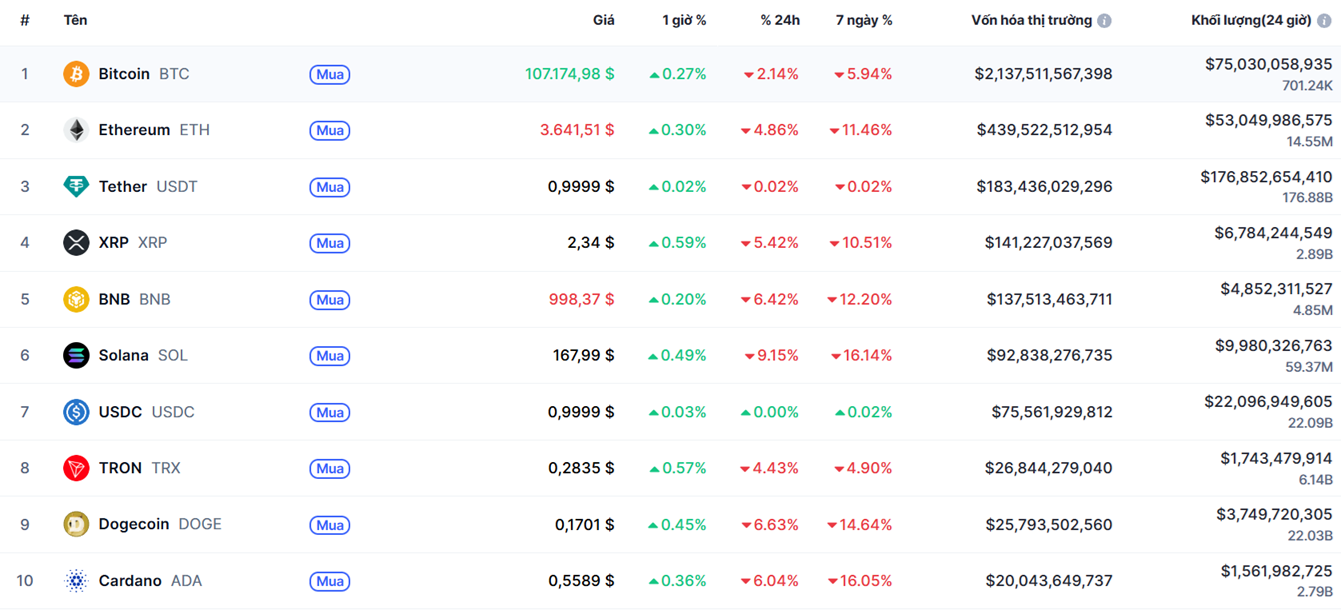Click Mua button for XRP
This screenshot has width=1341, height=614.
tap(329, 243)
